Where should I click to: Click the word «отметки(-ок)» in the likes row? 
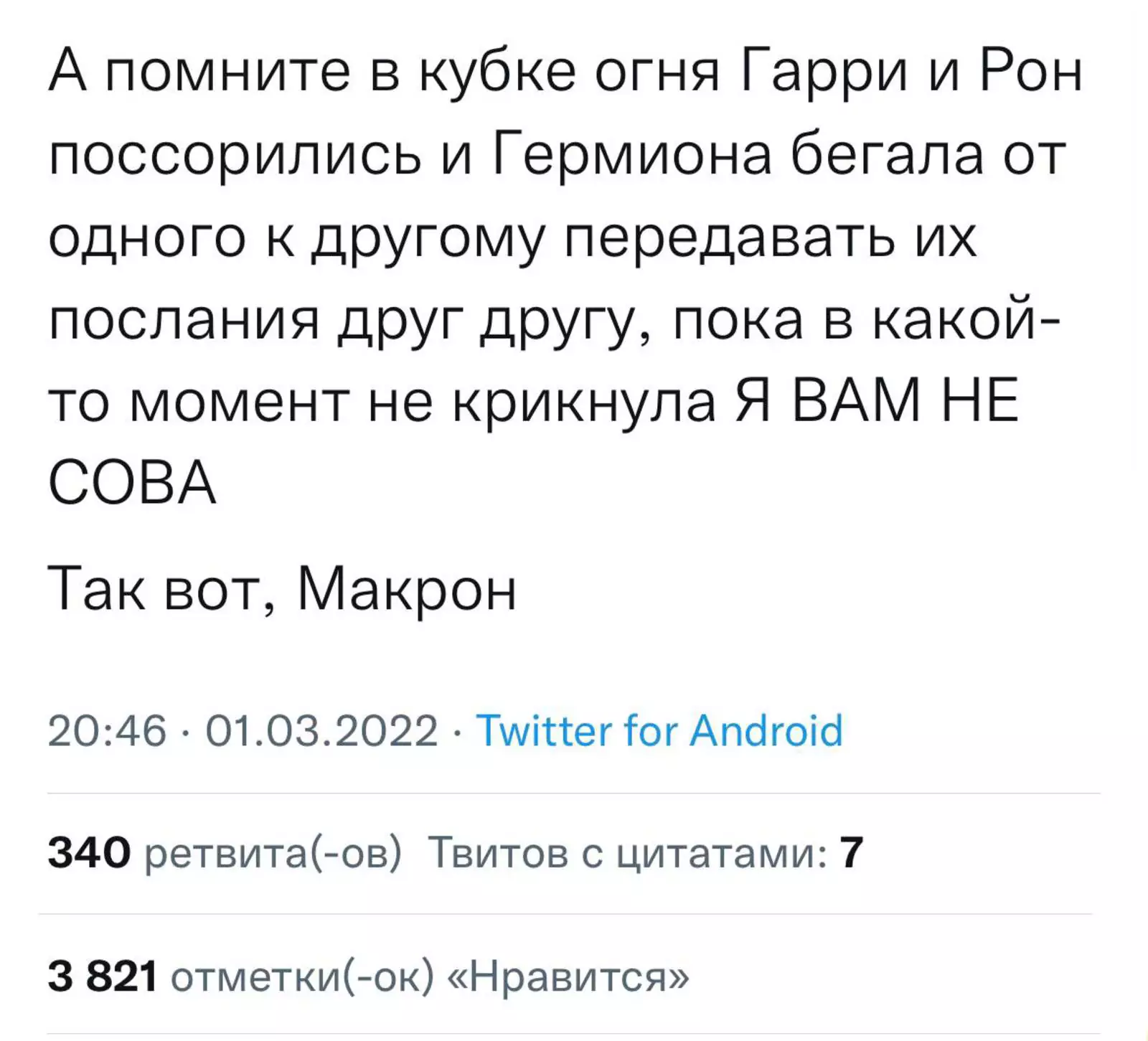tap(303, 976)
